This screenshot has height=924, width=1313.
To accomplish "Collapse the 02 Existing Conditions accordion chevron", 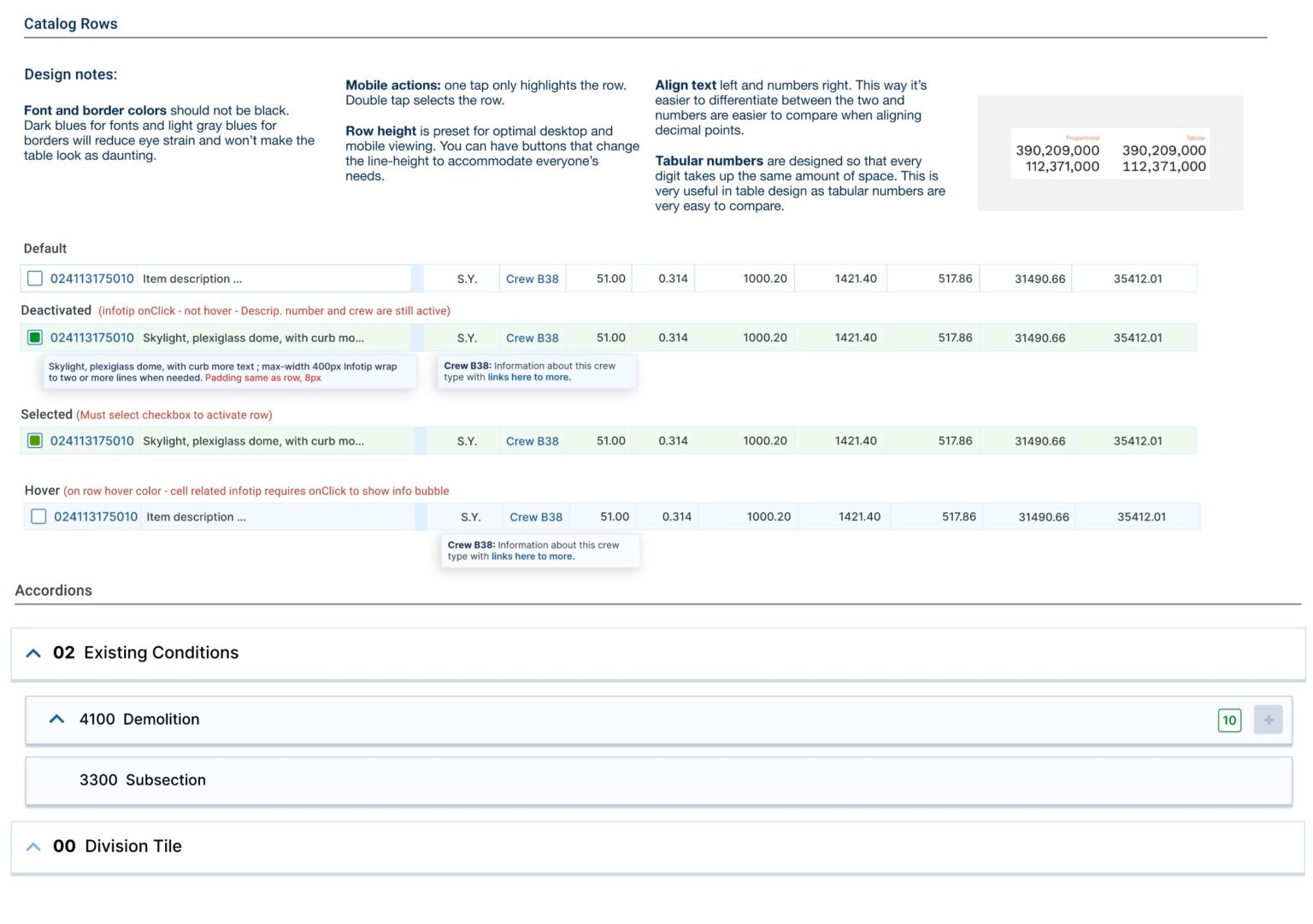I will tap(33, 653).
